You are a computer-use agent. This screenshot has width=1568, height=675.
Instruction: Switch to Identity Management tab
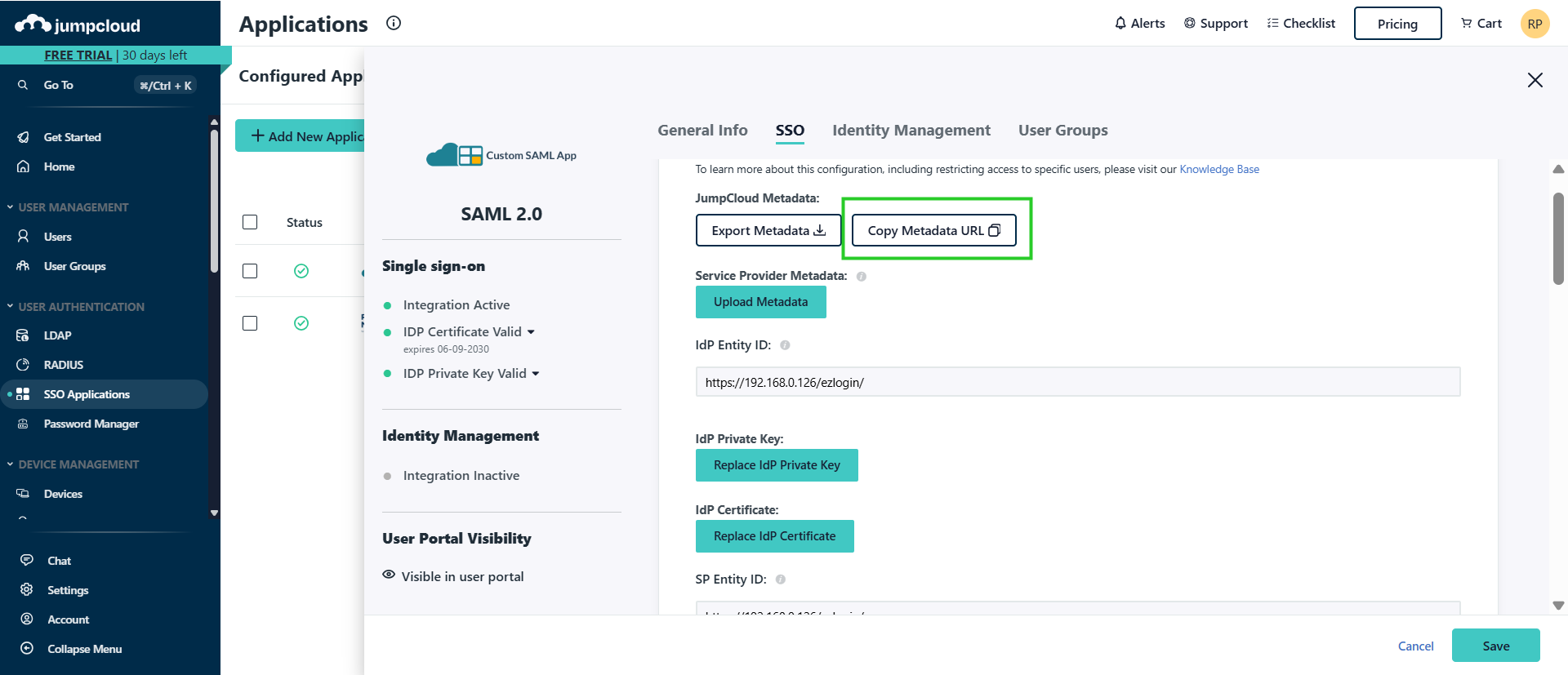(911, 131)
